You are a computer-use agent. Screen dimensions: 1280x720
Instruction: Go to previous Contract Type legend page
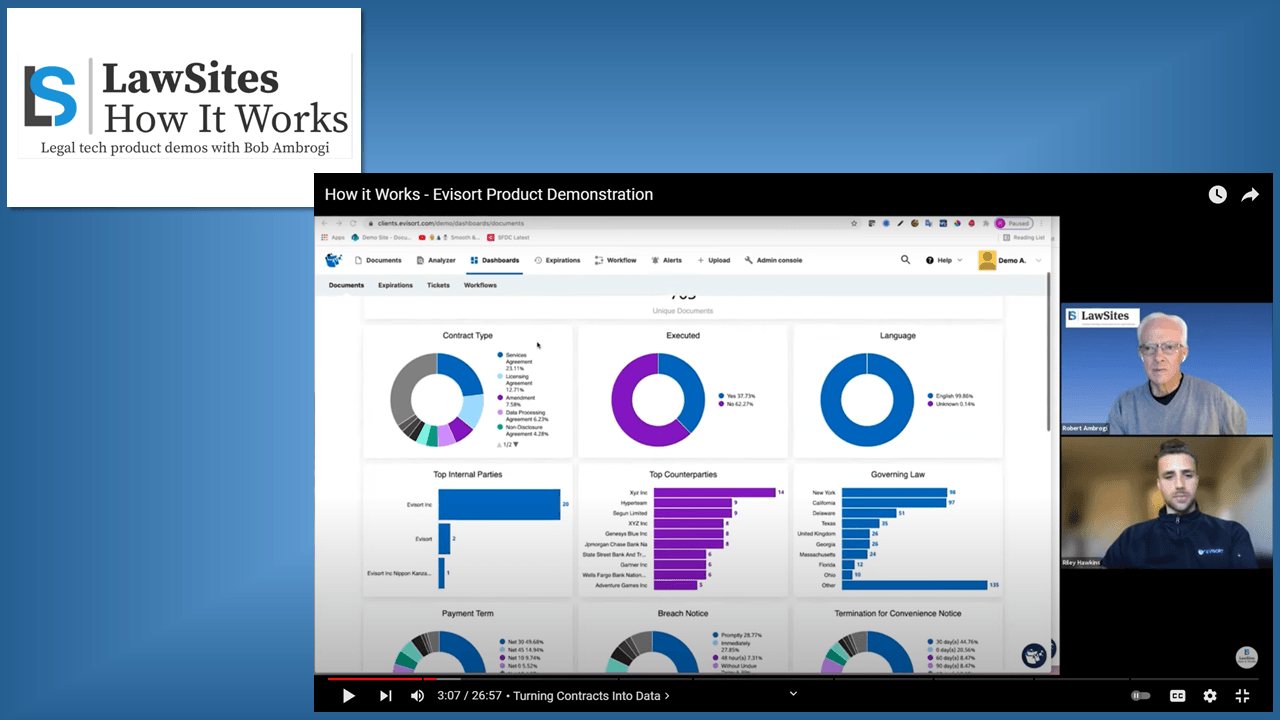pos(499,444)
